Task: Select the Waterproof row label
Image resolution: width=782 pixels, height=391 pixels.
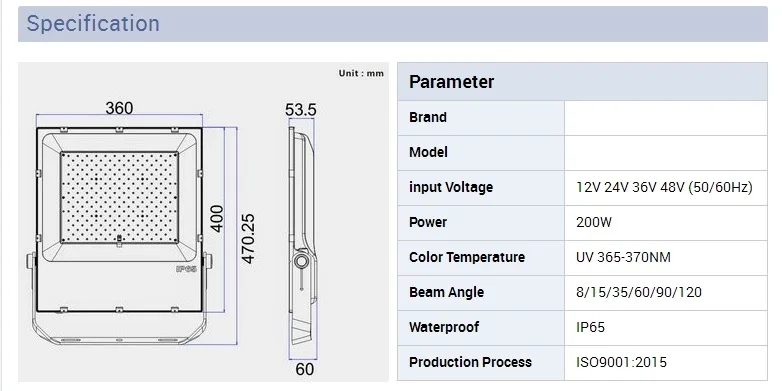Action: pos(444,327)
